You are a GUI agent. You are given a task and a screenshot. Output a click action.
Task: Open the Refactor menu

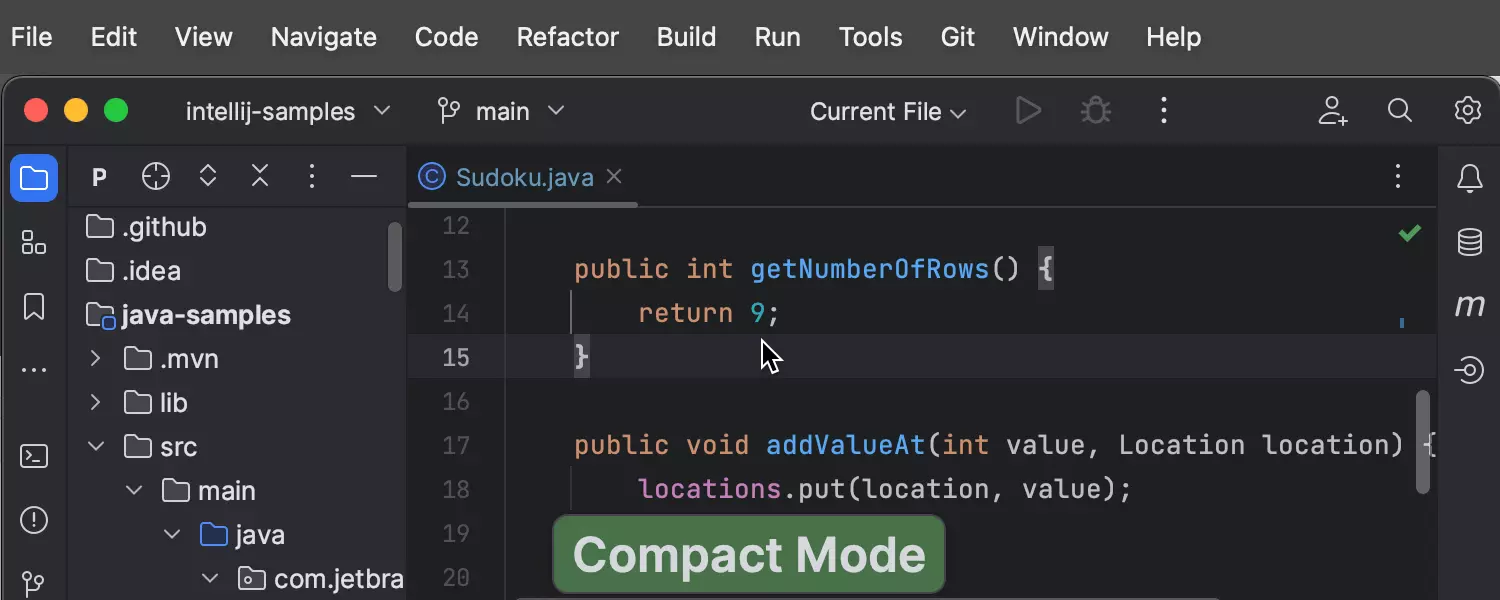click(x=567, y=38)
